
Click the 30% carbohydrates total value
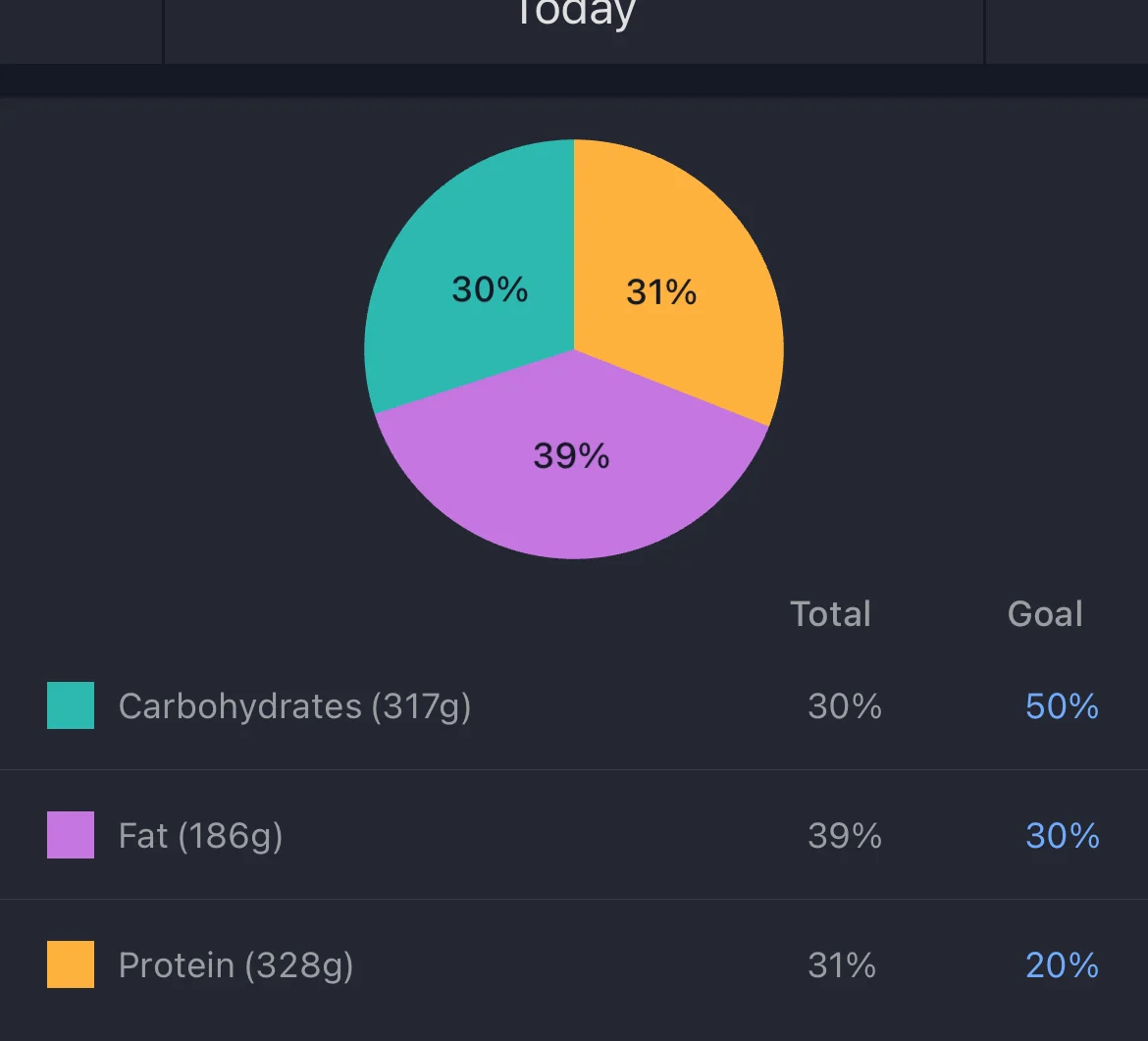pyautogui.click(x=844, y=706)
